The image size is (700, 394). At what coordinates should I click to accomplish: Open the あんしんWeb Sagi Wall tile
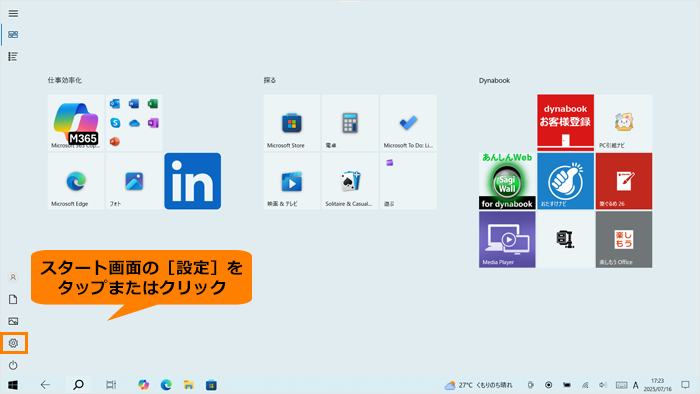point(507,181)
